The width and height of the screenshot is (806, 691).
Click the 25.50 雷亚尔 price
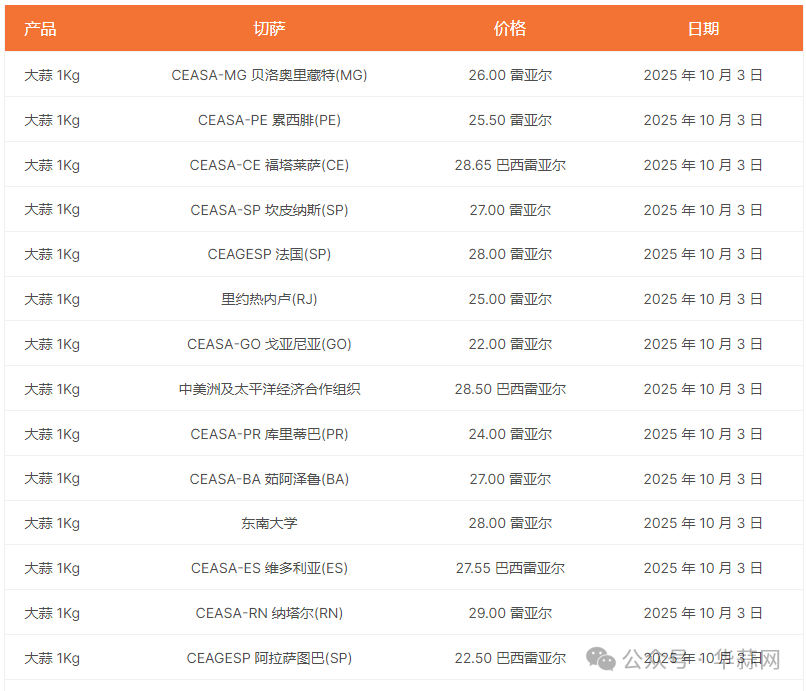[510, 120]
